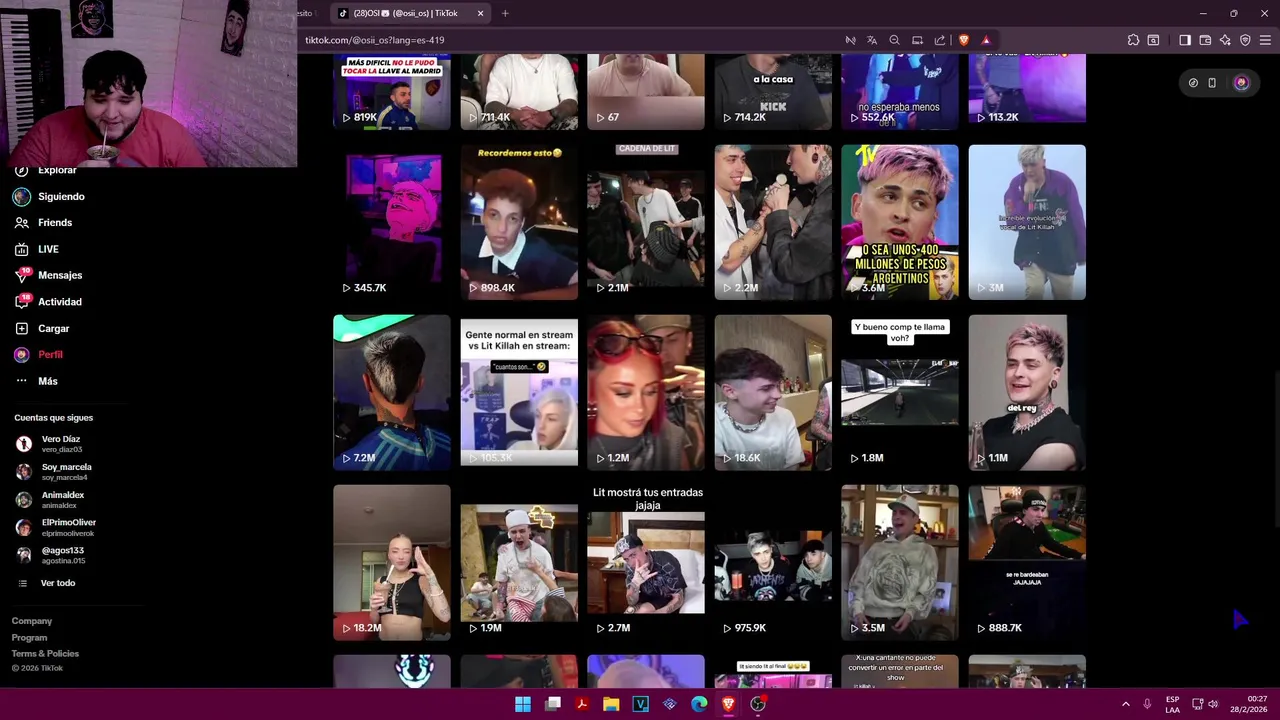Expand the Terms & Policies footer section
This screenshot has width=1280, height=720.
pos(45,653)
